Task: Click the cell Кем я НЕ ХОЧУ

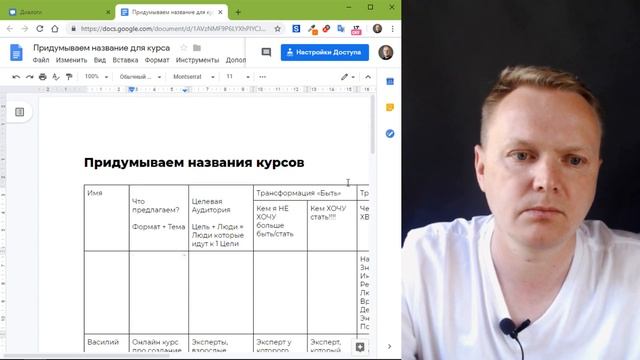Action: coord(280,225)
